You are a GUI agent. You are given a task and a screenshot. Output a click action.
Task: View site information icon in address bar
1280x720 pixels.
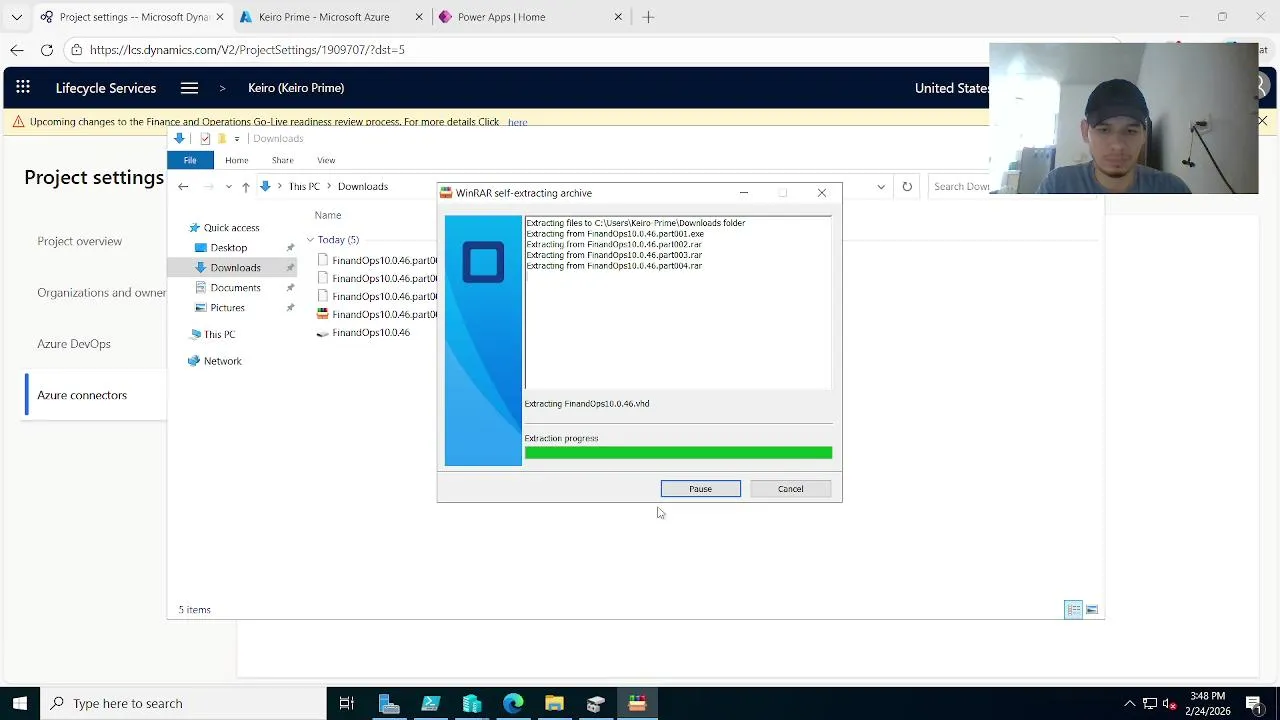(76, 50)
